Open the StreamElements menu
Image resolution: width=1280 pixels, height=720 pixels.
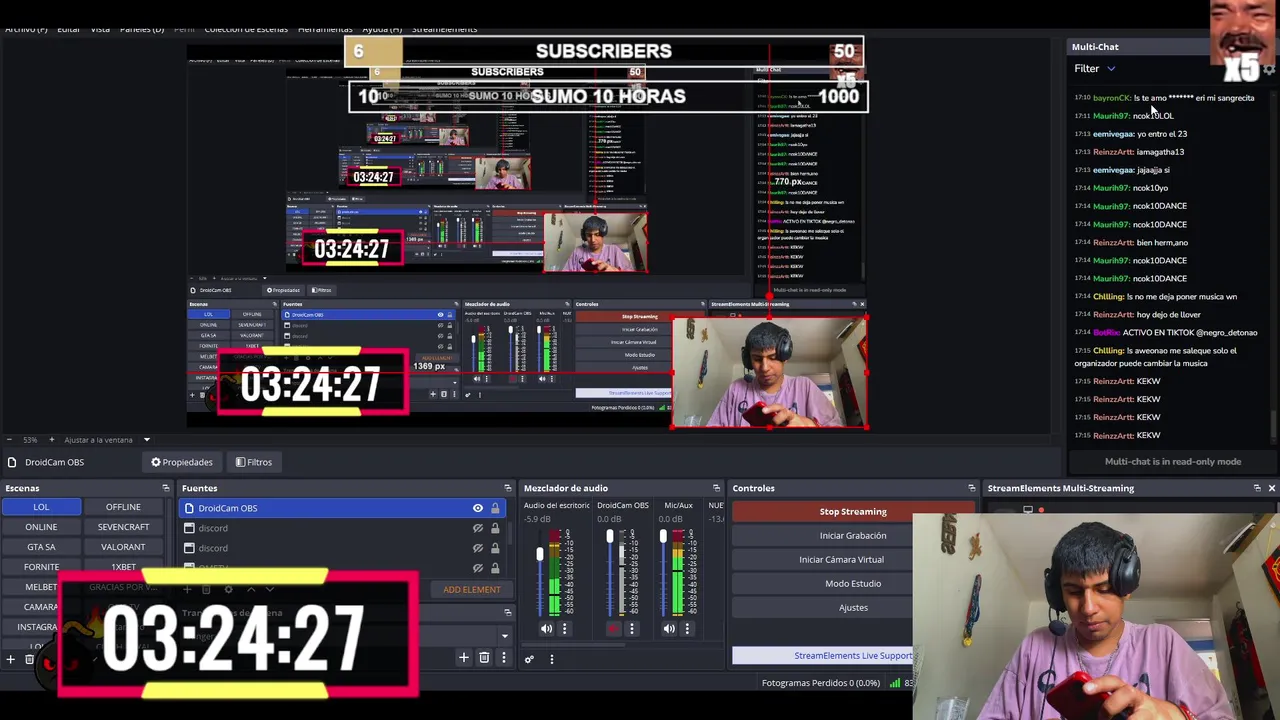click(444, 29)
